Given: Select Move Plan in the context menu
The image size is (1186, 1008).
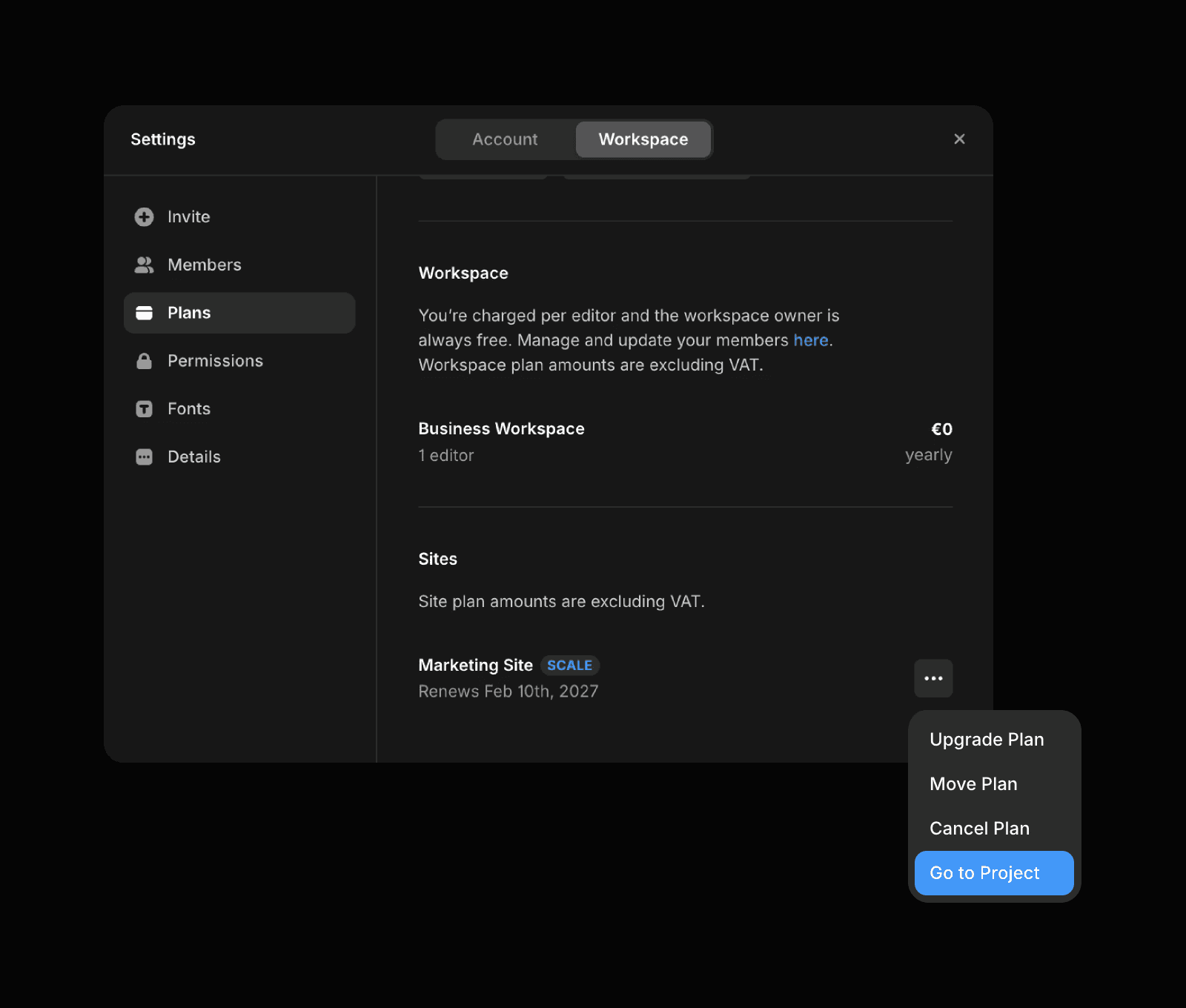Looking at the screenshot, I should [x=973, y=783].
